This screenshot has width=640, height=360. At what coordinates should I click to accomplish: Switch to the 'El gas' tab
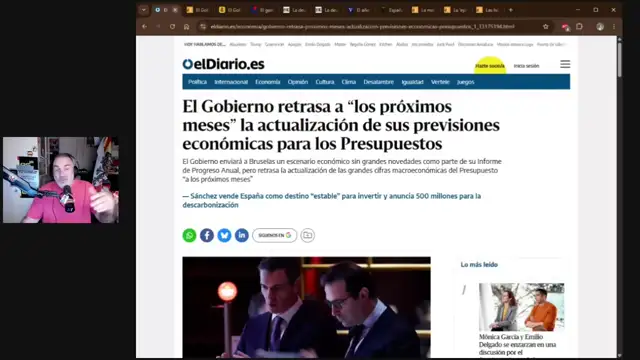tap(263, 10)
